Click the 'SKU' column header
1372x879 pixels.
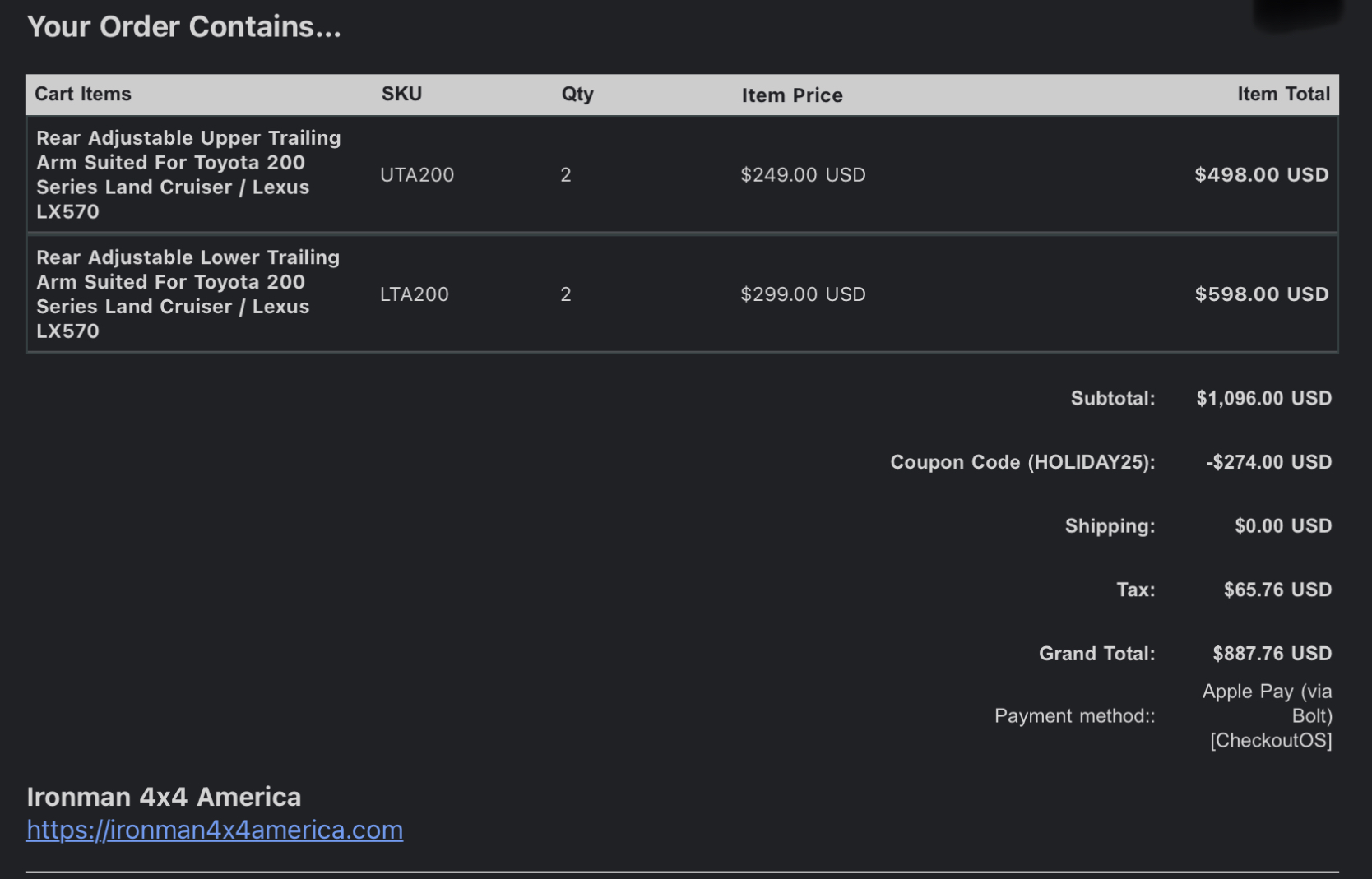[401, 94]
